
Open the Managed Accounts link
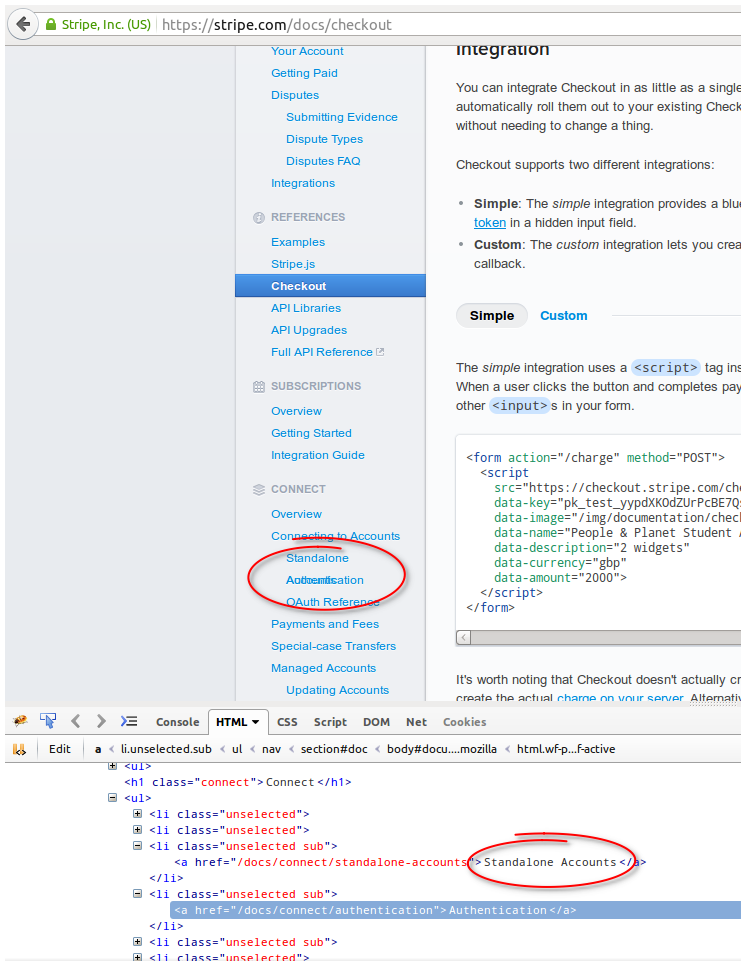[x=323, y=668]
